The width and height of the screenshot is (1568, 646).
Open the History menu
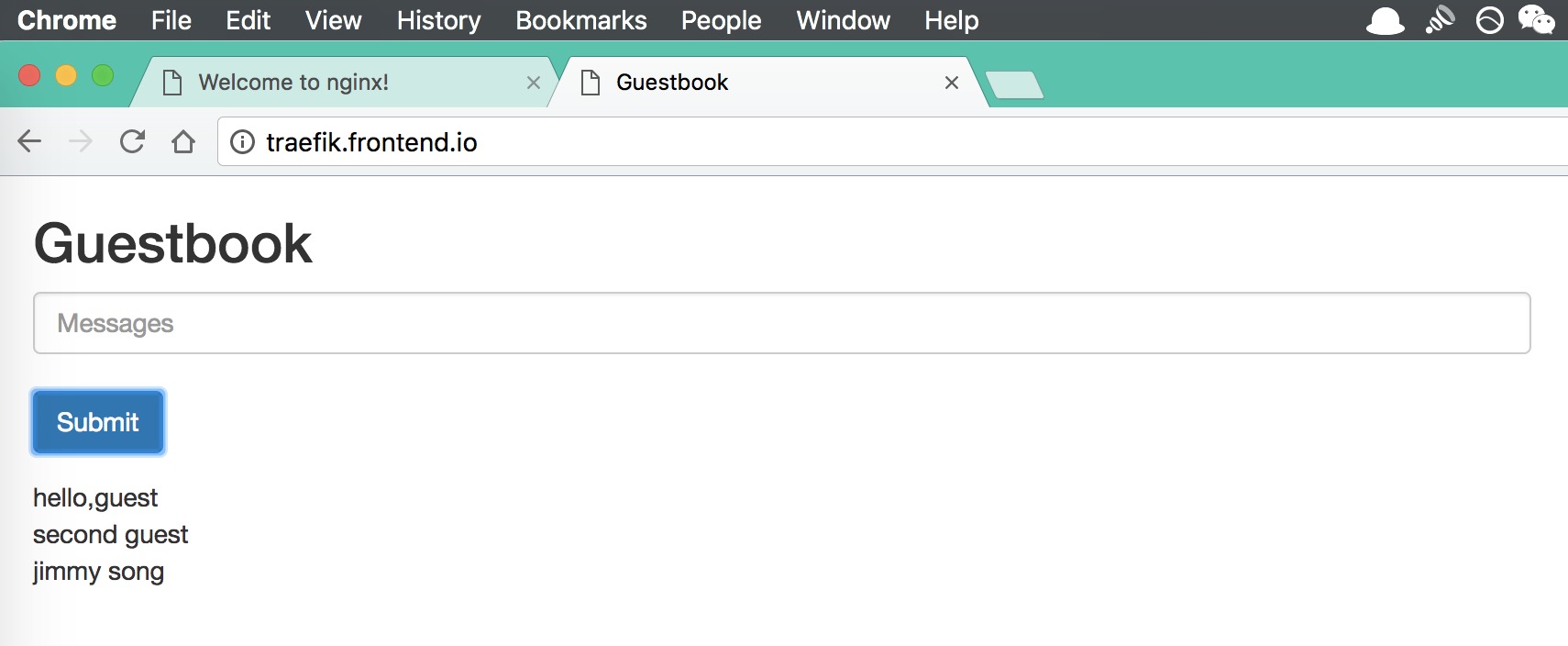(438, 20)
